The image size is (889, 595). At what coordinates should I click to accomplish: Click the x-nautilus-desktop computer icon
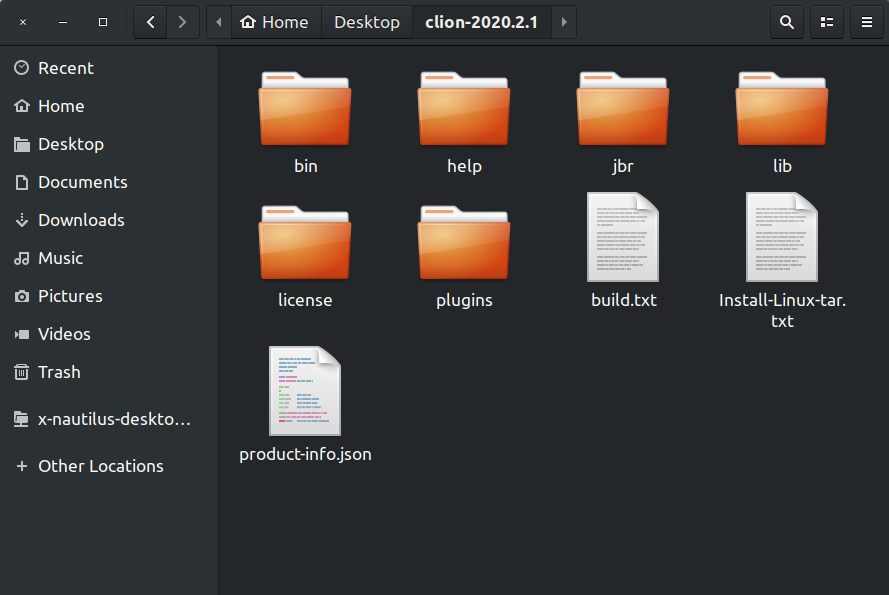click(x=22, y=419)
